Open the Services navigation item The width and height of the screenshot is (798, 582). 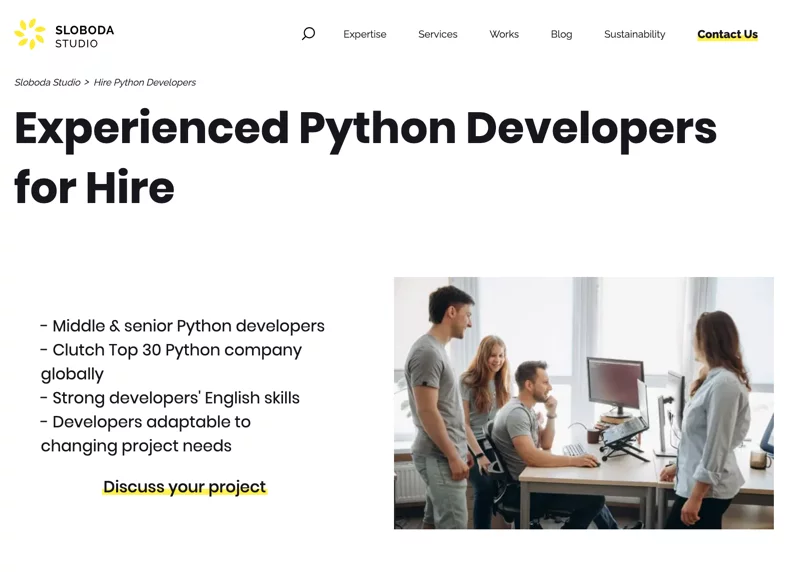(x=438, y=34)
